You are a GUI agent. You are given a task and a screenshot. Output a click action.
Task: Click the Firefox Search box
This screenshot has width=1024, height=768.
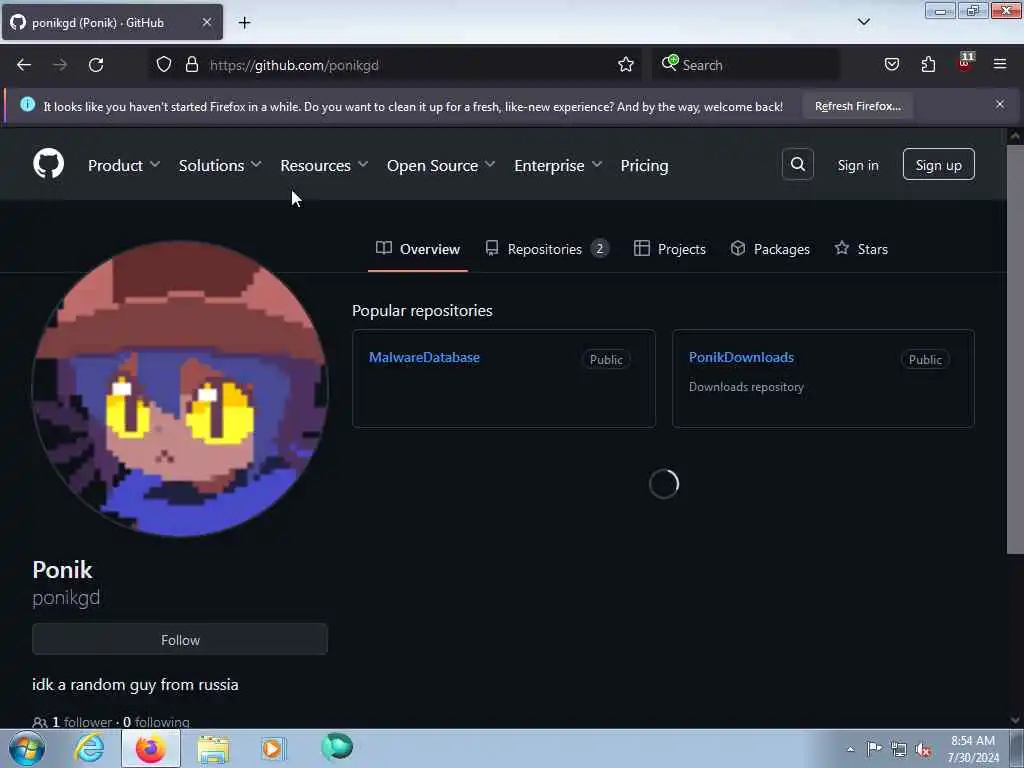(x=746, y=65)
